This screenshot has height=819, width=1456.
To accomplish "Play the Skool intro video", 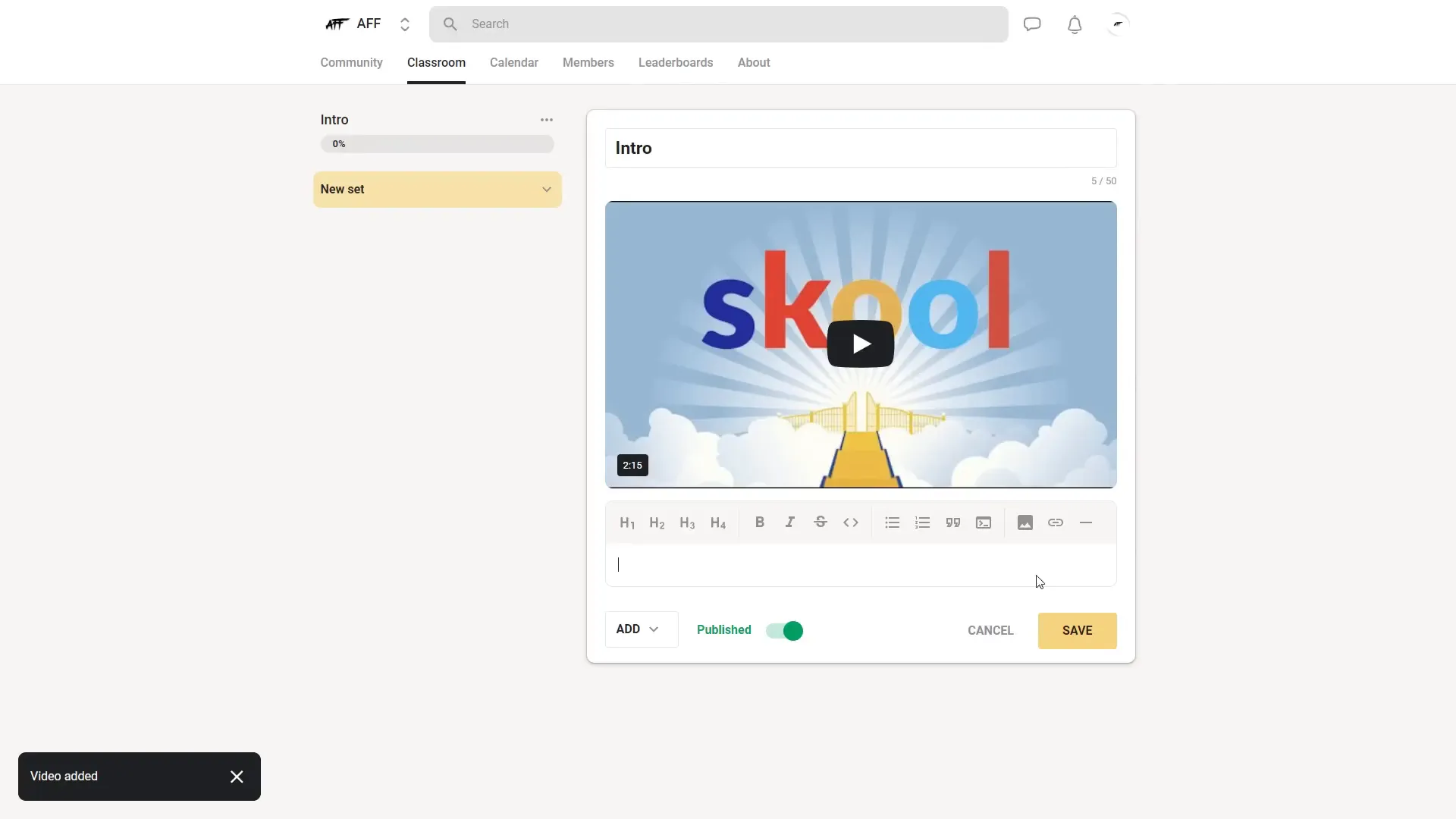I will coord(861,344).
